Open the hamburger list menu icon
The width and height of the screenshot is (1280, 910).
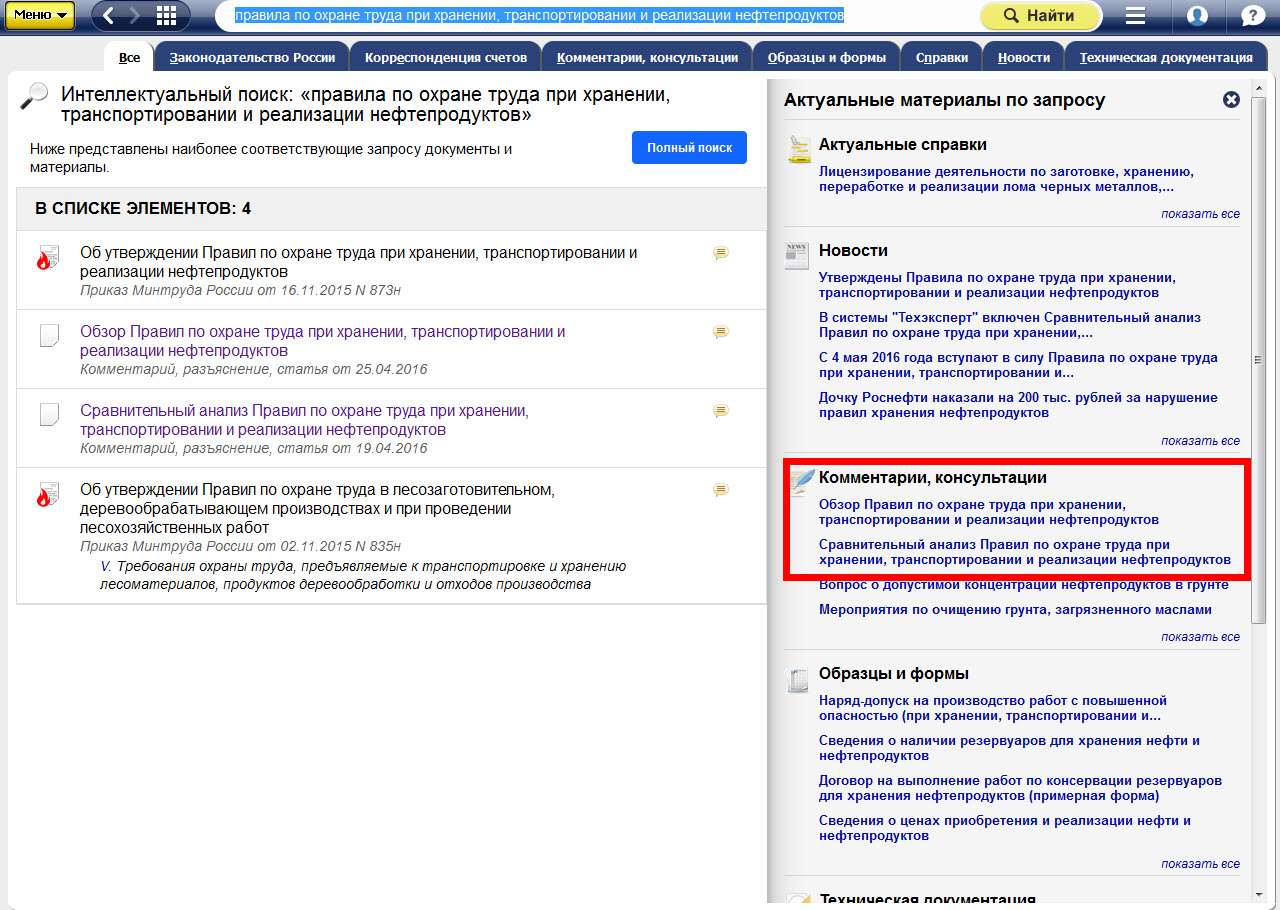[1135, 16]
